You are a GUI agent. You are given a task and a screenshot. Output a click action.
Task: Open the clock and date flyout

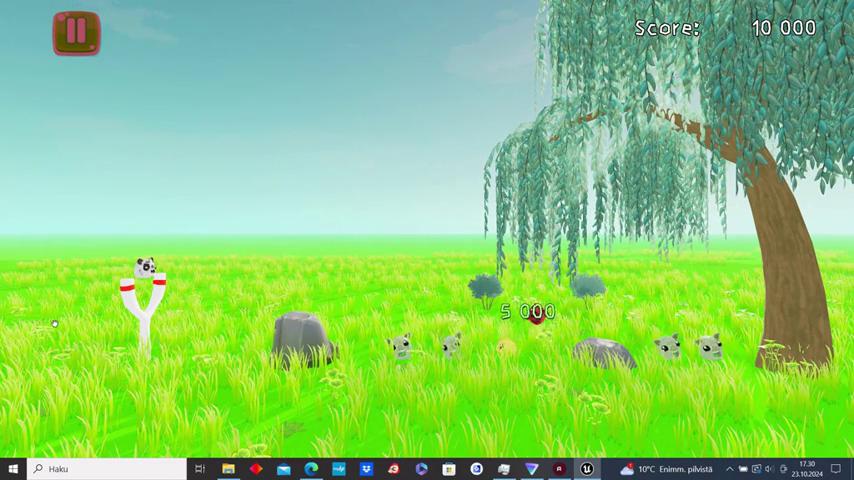pos(807,468)
